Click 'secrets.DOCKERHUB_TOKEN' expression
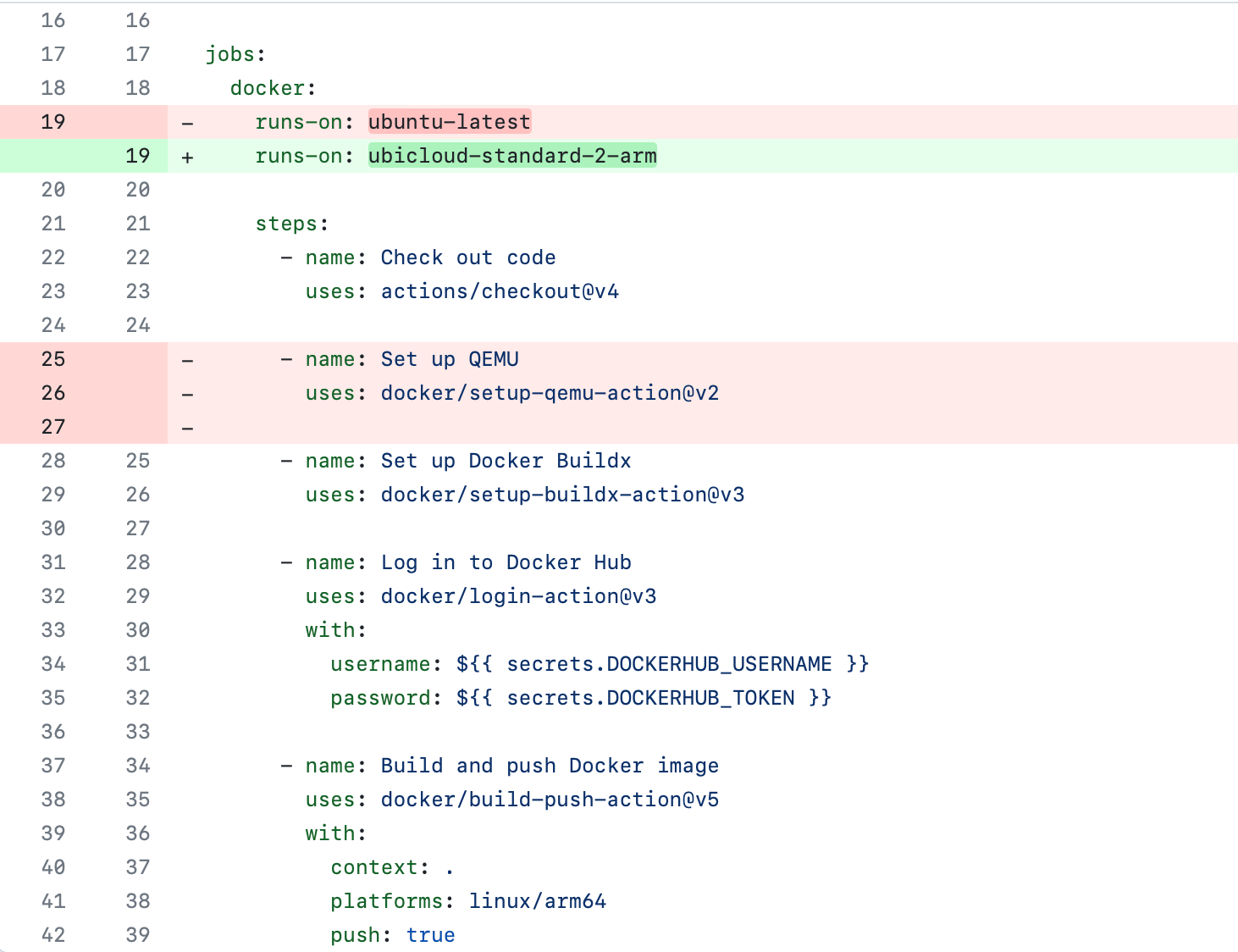Screen dimensions: 1238x952 pyautogui.click(x=650, y=698)
